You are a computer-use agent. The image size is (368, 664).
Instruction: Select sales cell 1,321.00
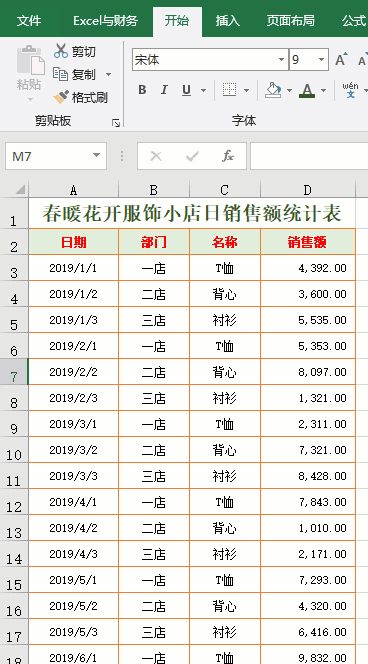pyautogui.click(x=308, y=398)
